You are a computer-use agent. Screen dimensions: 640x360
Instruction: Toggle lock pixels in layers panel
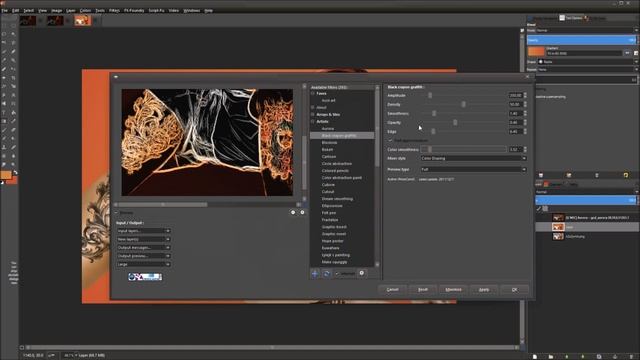pyautogui.click(x=539, y=209)
